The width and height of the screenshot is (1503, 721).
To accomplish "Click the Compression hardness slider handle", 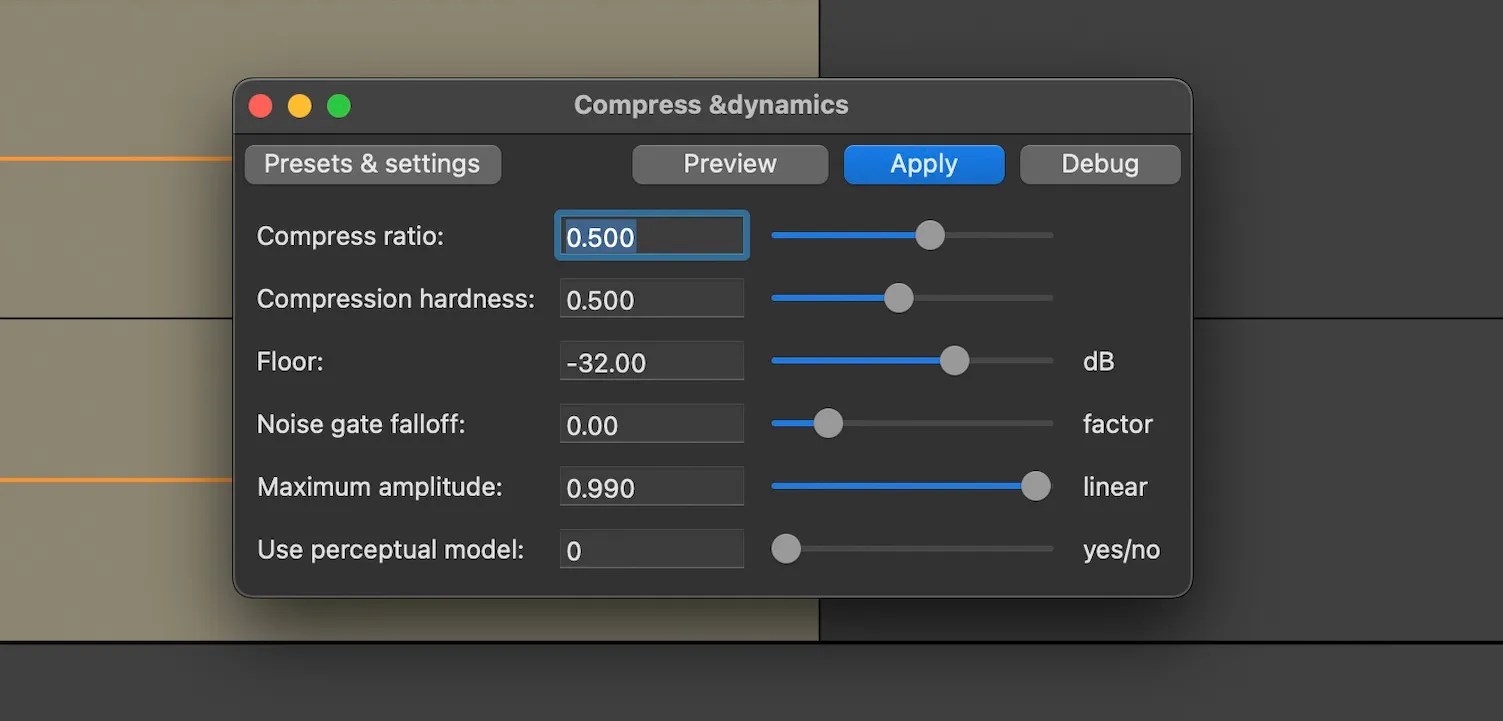I will (x=897, y=297).
